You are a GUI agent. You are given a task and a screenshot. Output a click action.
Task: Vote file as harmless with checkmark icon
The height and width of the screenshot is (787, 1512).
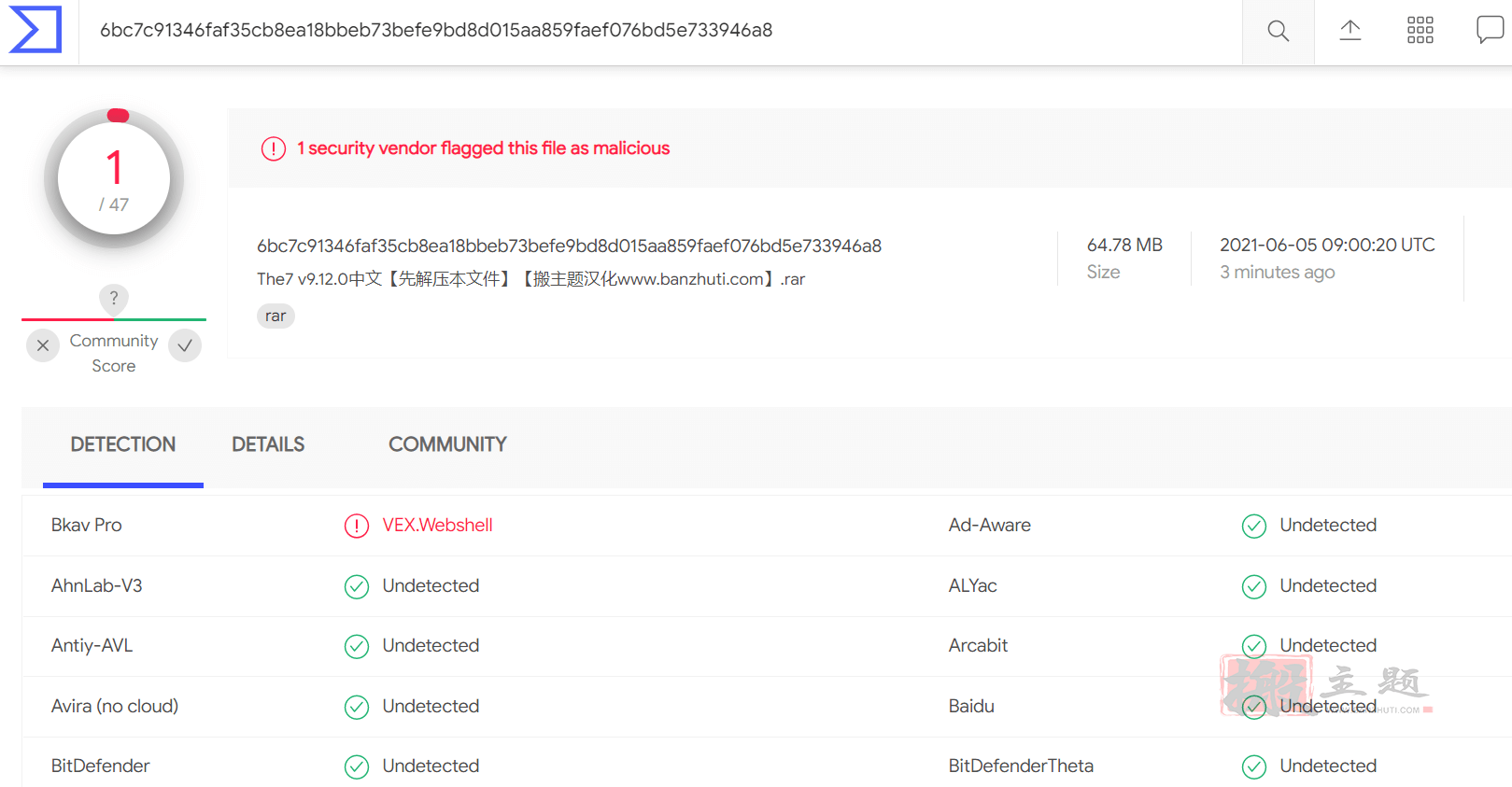pyautogui.click(x=185, y=345)
